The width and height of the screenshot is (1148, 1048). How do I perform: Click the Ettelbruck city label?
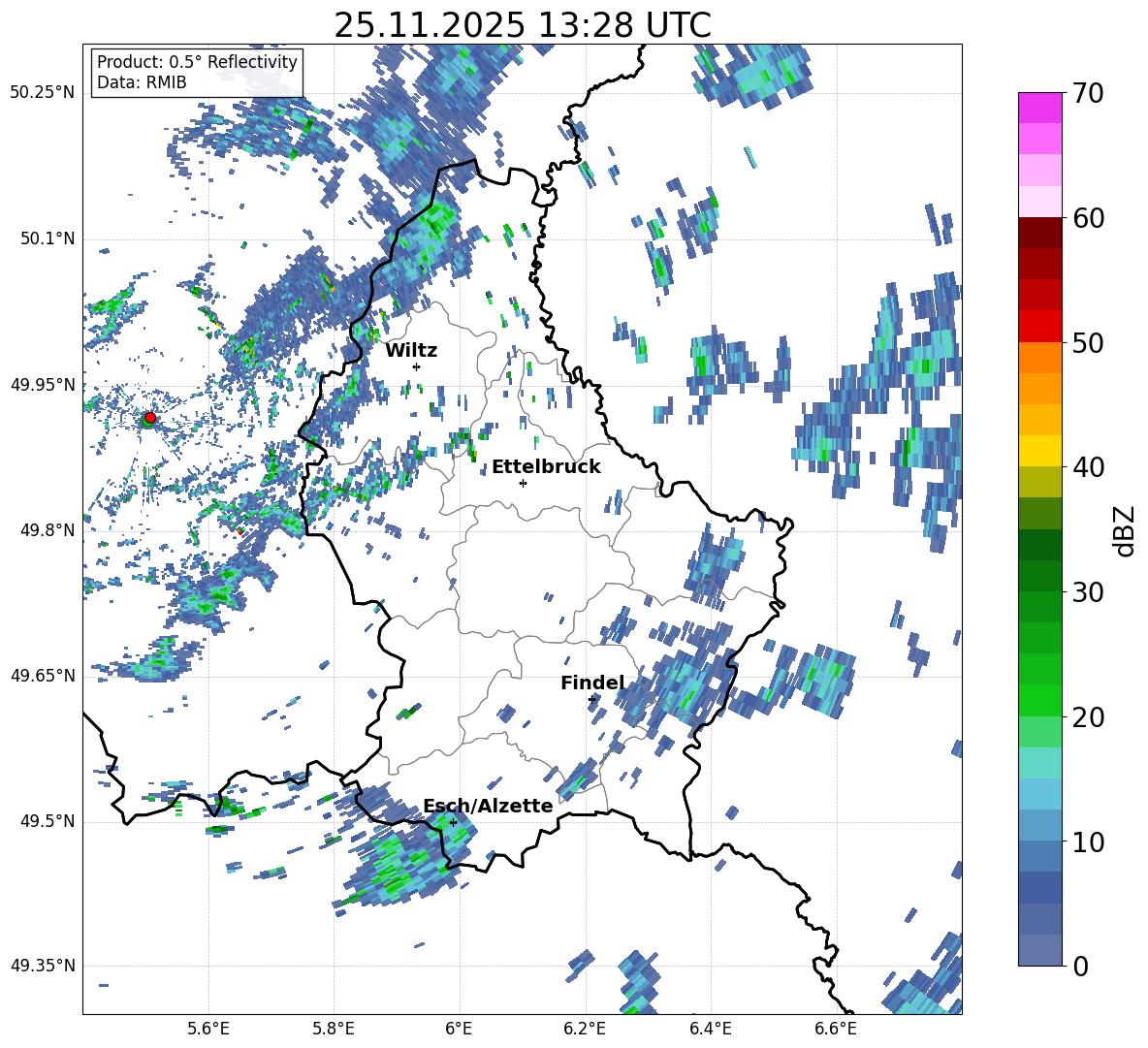coord(546,467)
